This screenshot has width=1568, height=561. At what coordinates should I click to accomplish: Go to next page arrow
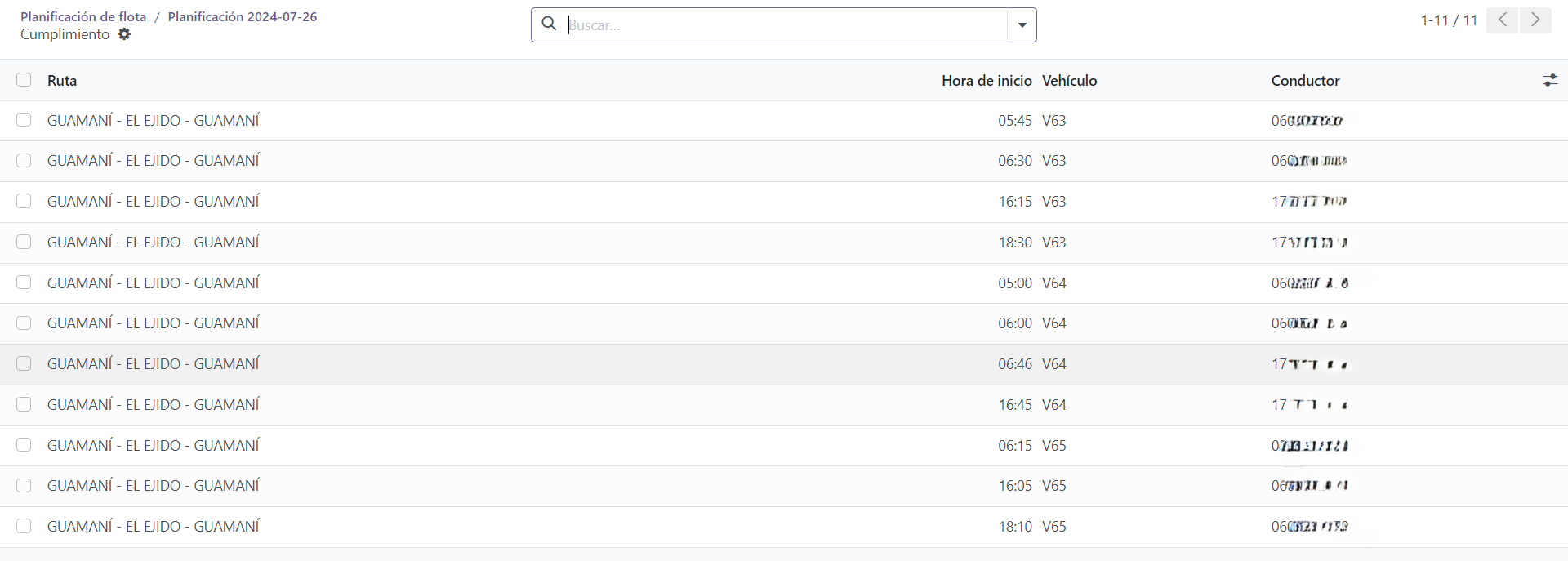point(1535,20)
